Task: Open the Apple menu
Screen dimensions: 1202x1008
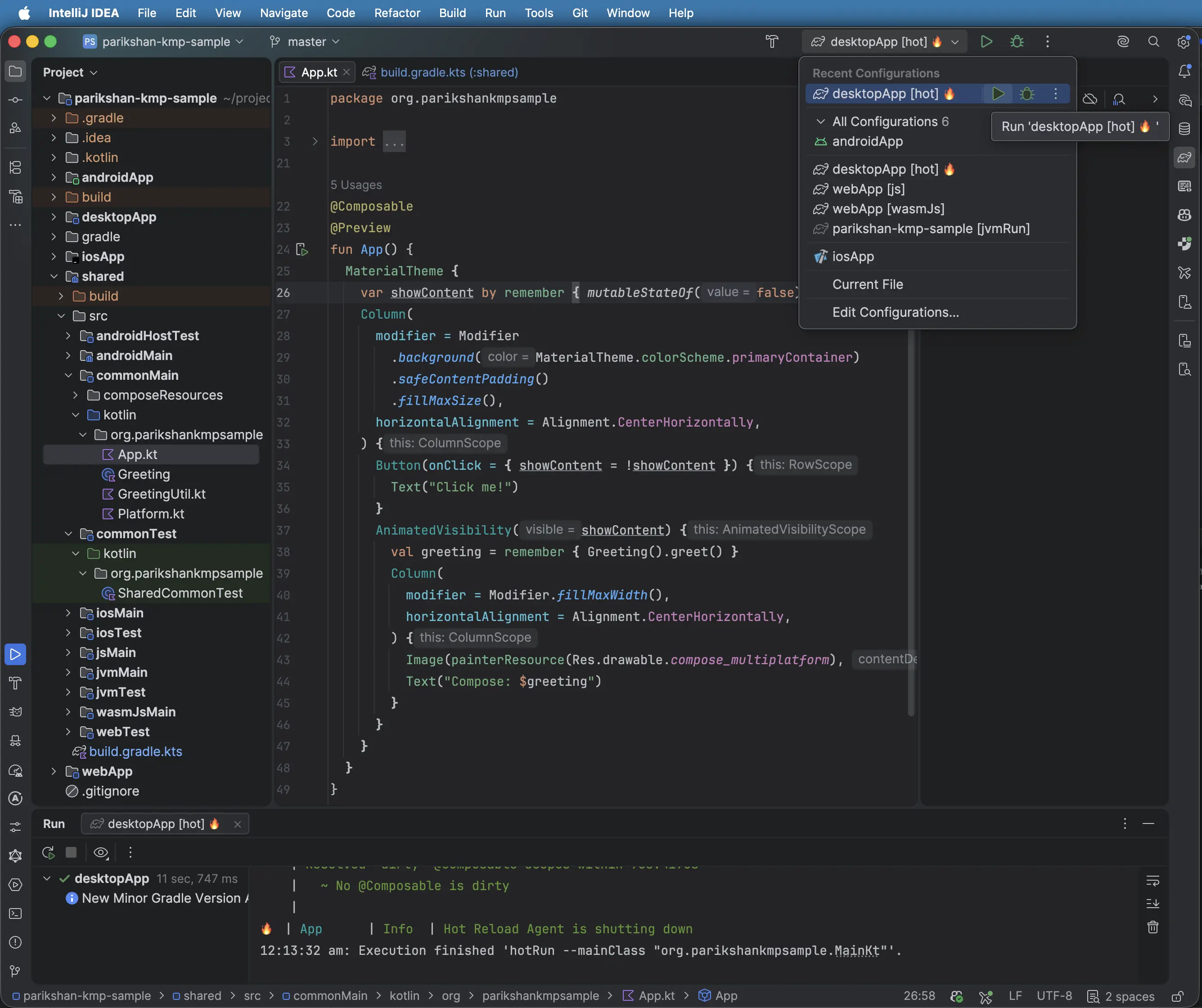Action: tap(24, 13)
